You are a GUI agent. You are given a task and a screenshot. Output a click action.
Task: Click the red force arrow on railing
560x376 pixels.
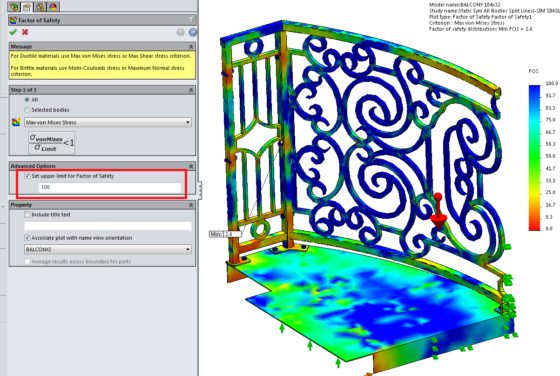tap(438, 212)
